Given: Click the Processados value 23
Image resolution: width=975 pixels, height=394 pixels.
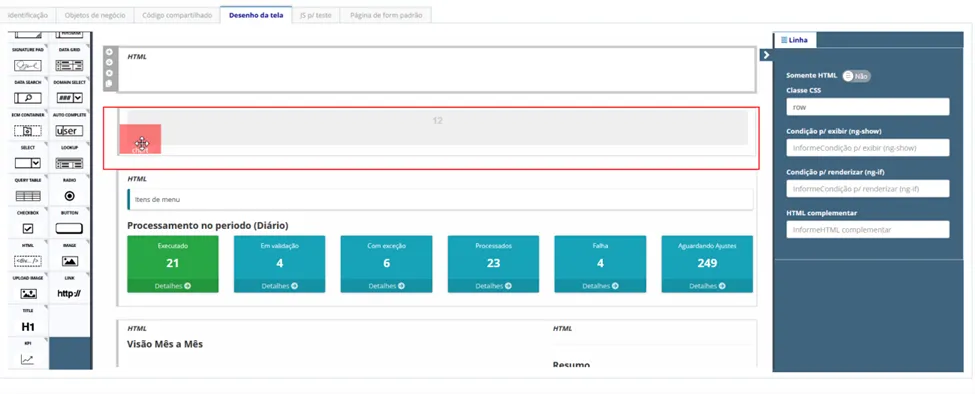Looking at the screenshot, I should tap(494, 263).
